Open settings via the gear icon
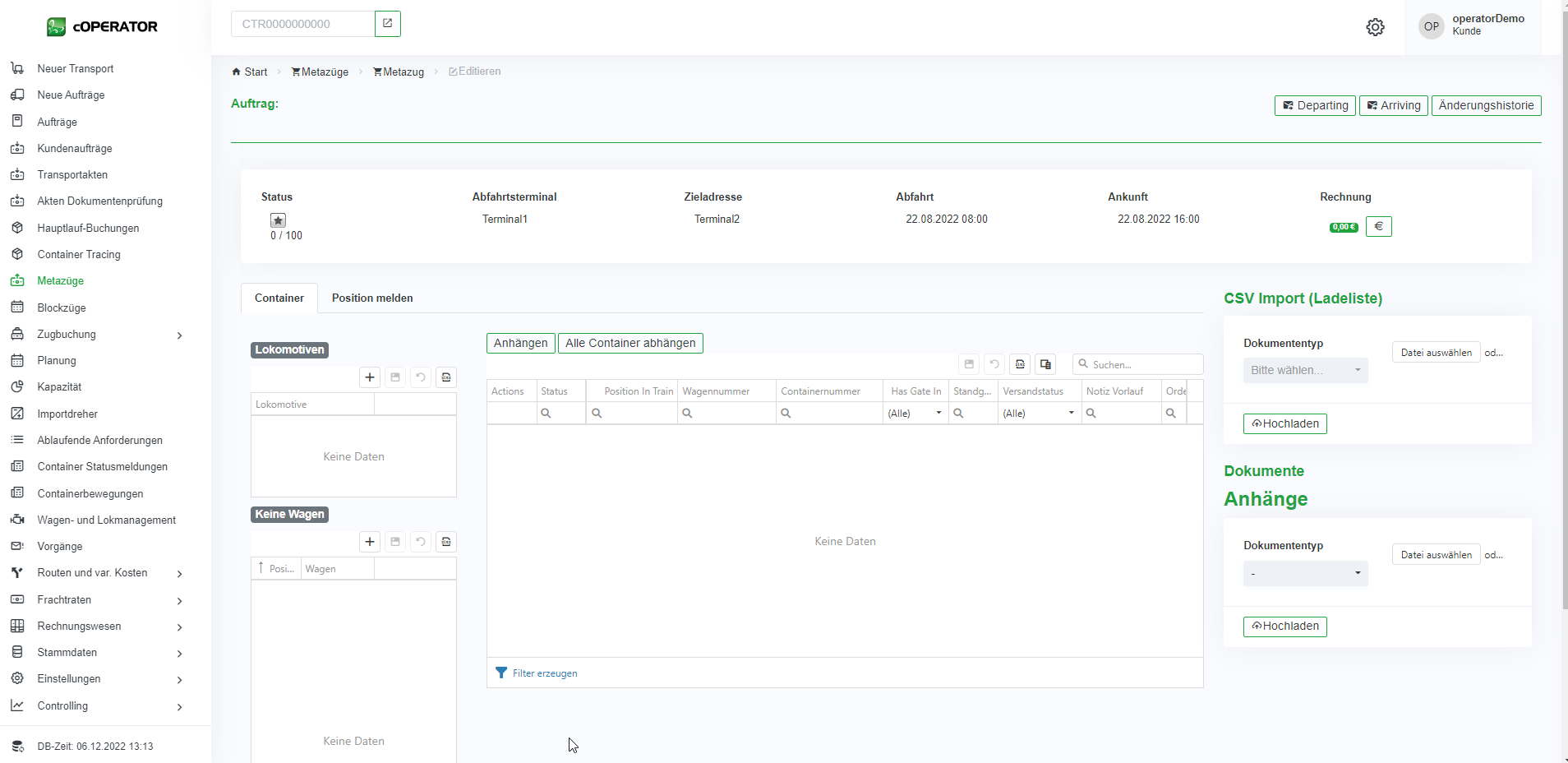This screenshot has height=763, width=1568. pyautogui.click(x=1375, y=27)
